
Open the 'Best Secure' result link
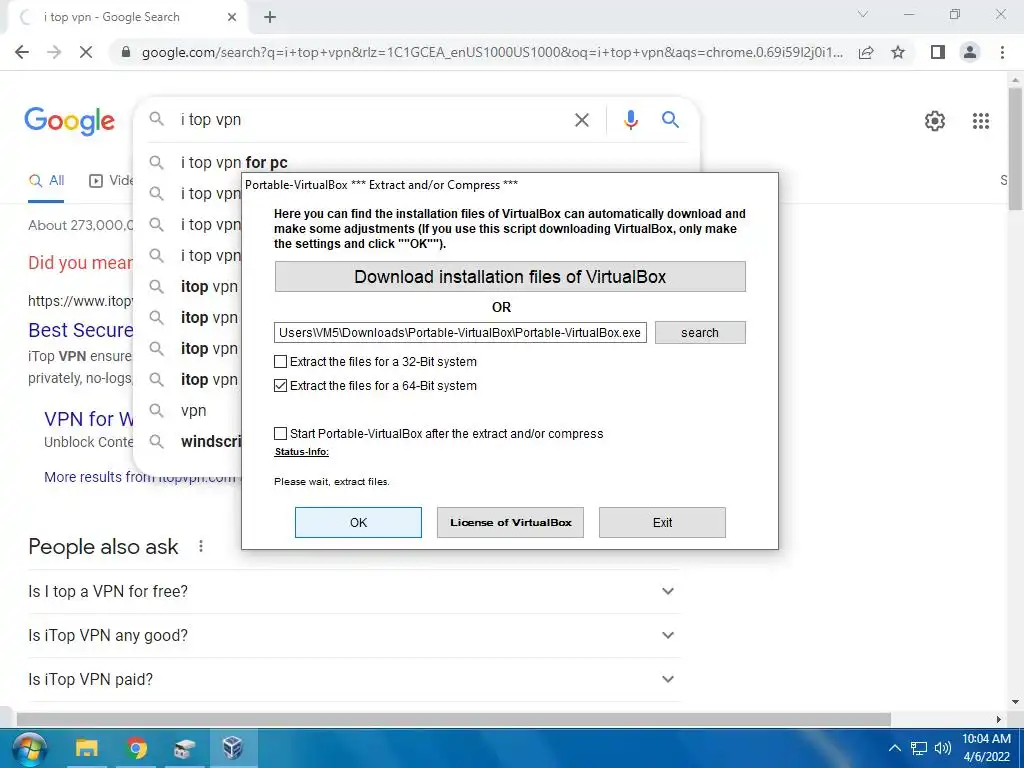[80, 330]
